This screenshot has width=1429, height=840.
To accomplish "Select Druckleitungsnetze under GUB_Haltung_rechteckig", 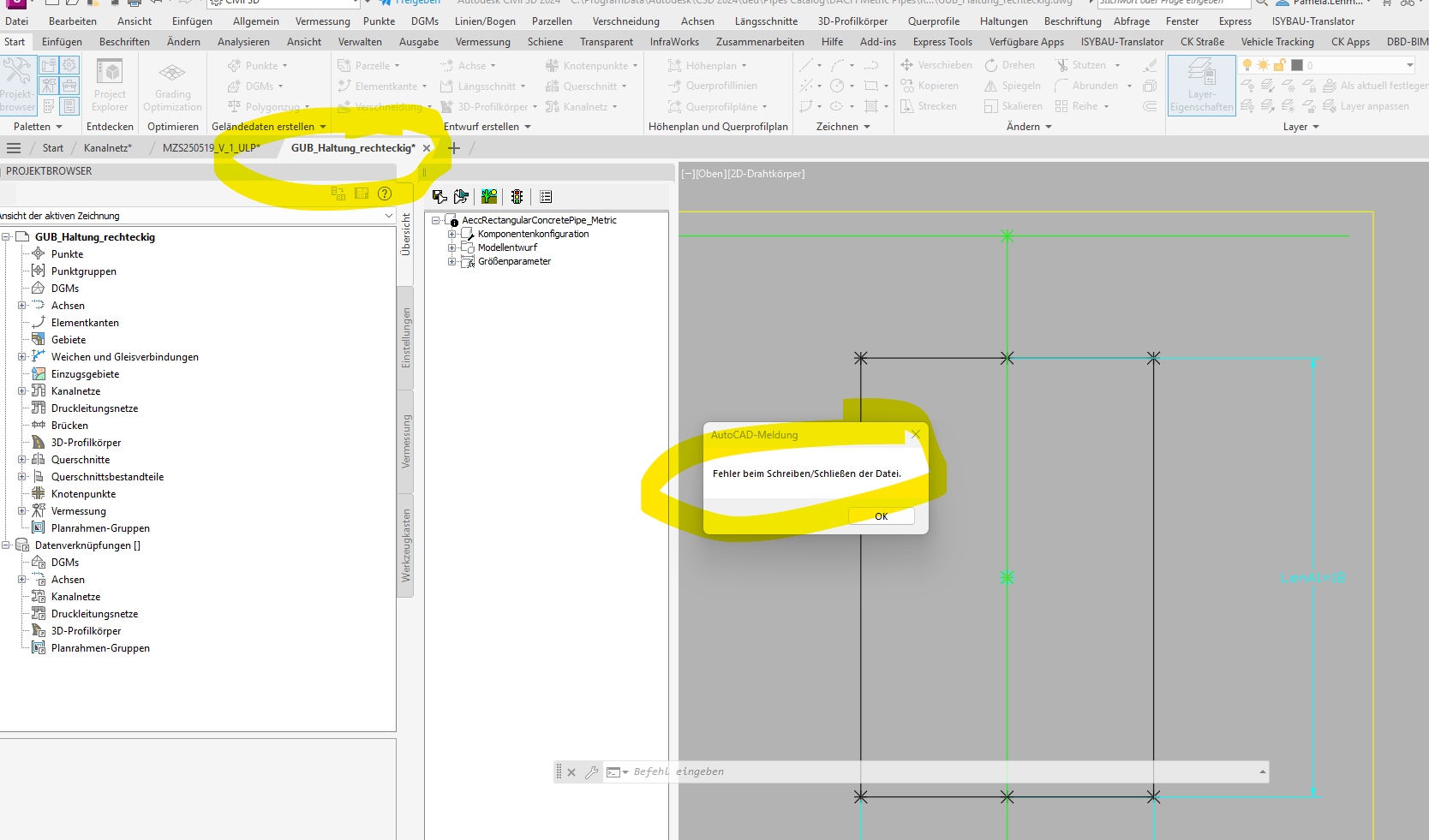I will (x=94, y=408).
